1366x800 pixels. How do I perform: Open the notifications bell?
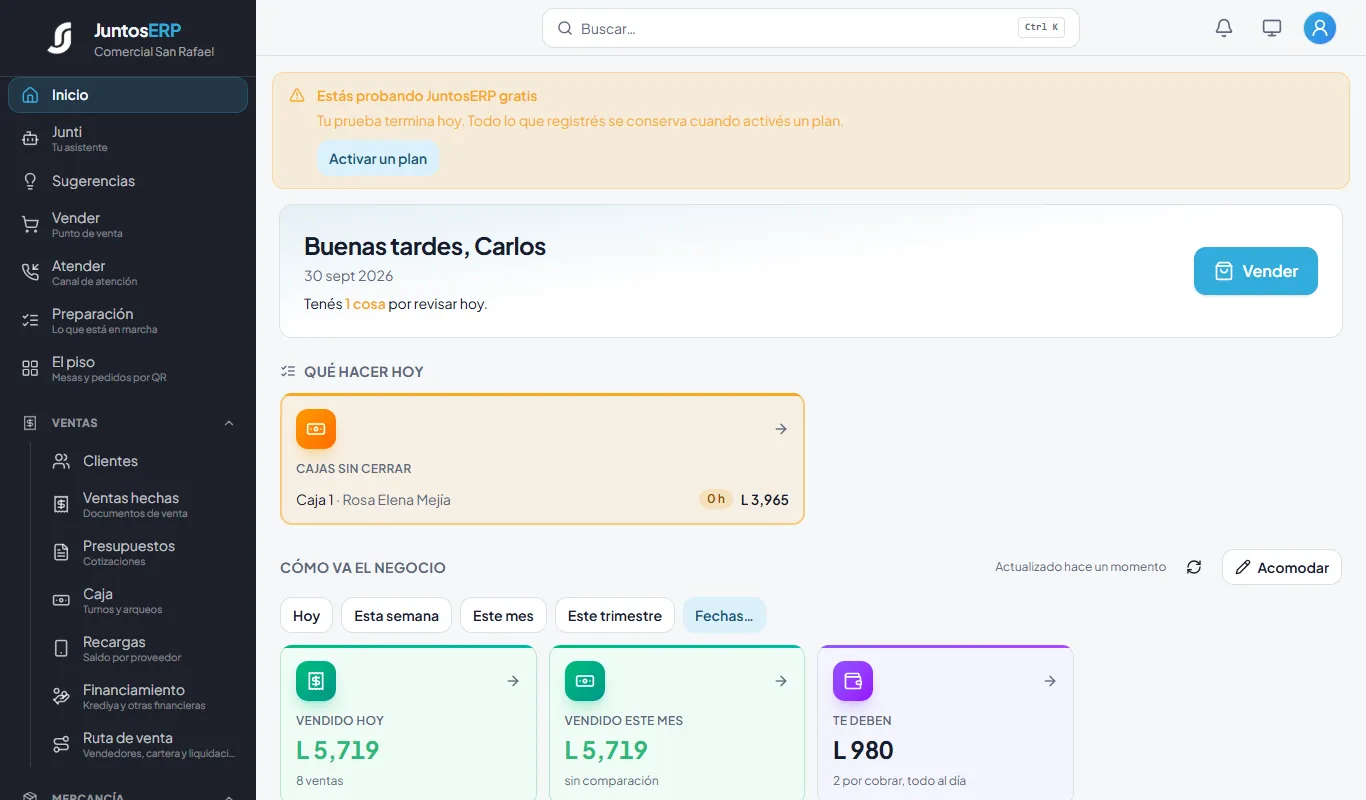(x=1224, y=28)
